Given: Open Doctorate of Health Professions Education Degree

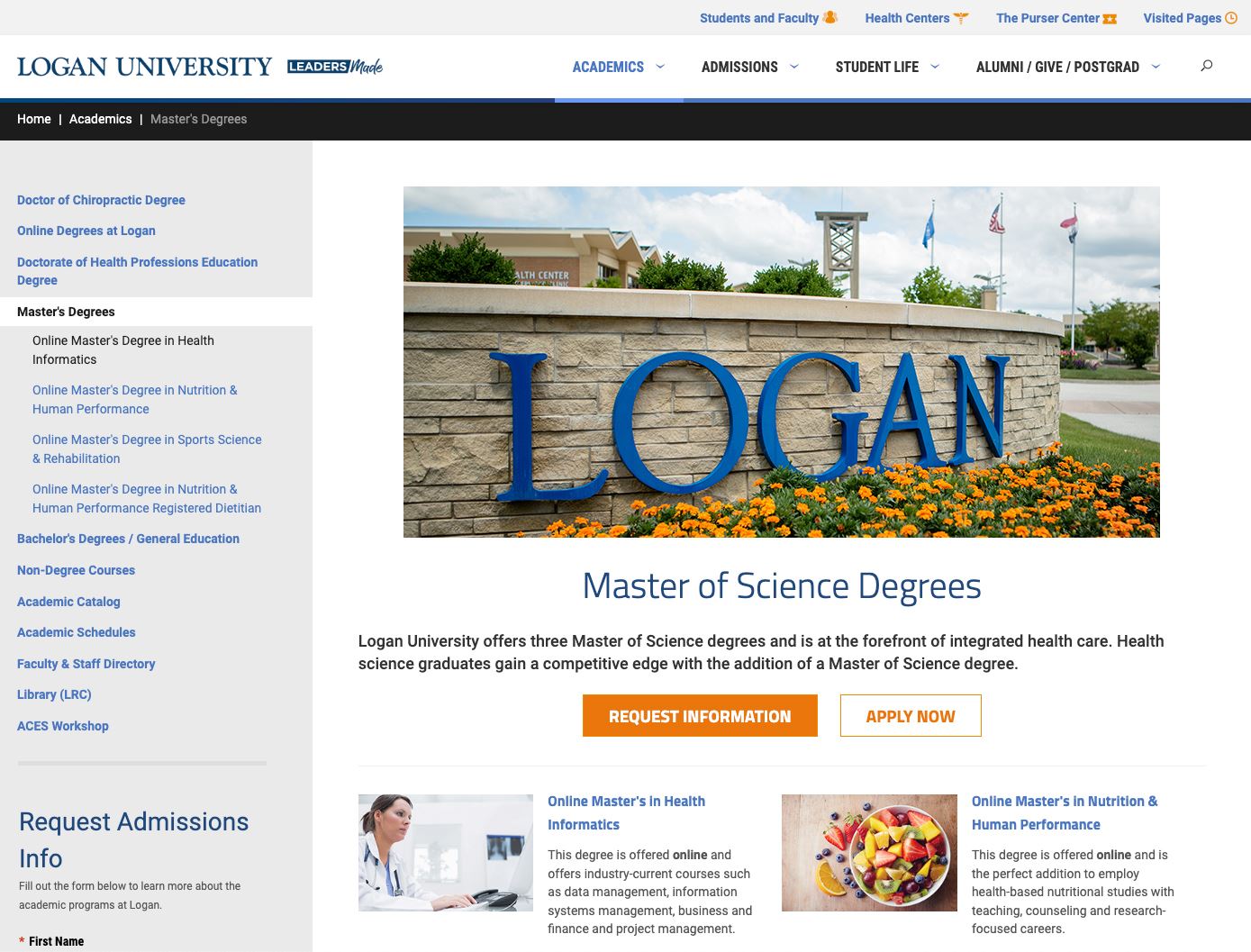Looking at the screenshot, I should (x=137, y=271).
